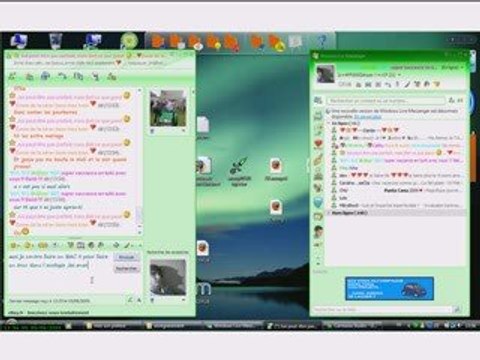Click the phone call icon in chat toolbar
Image resolution: width=480 pixels, height=360 pixels.
click(x=62, y=76)
